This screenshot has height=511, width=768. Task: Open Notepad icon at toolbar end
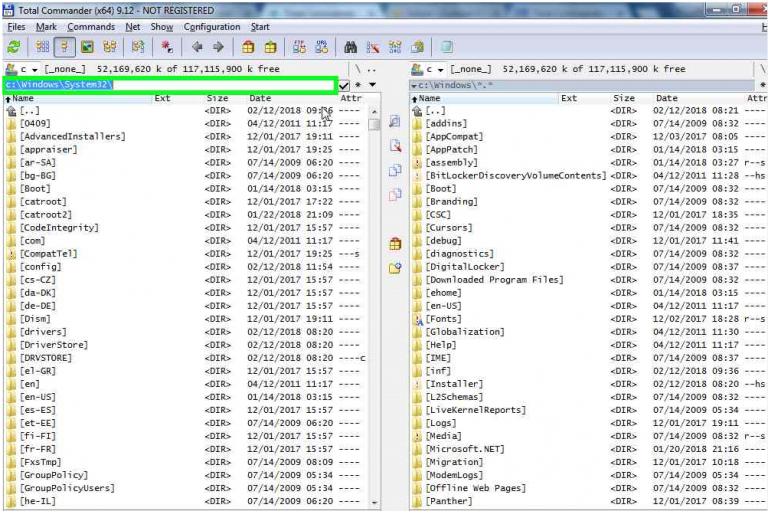click(446, 47)
